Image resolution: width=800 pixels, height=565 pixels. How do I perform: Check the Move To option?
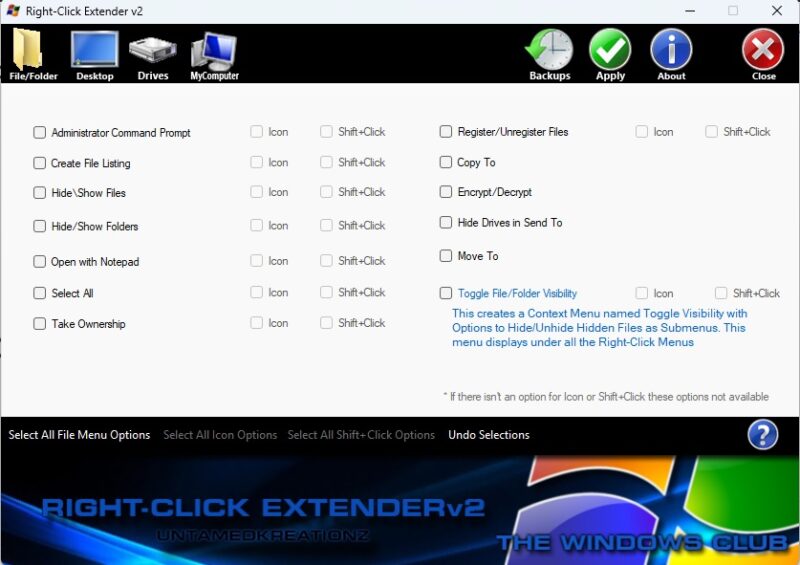click(x=445, y=255)
